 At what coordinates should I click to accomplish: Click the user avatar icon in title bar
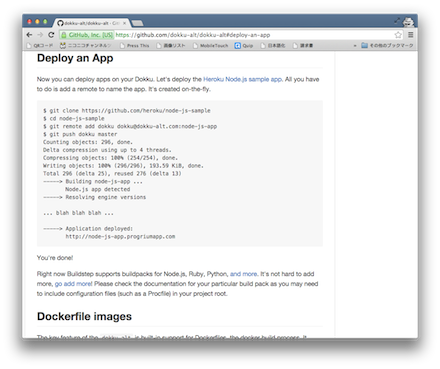[408, 22]
